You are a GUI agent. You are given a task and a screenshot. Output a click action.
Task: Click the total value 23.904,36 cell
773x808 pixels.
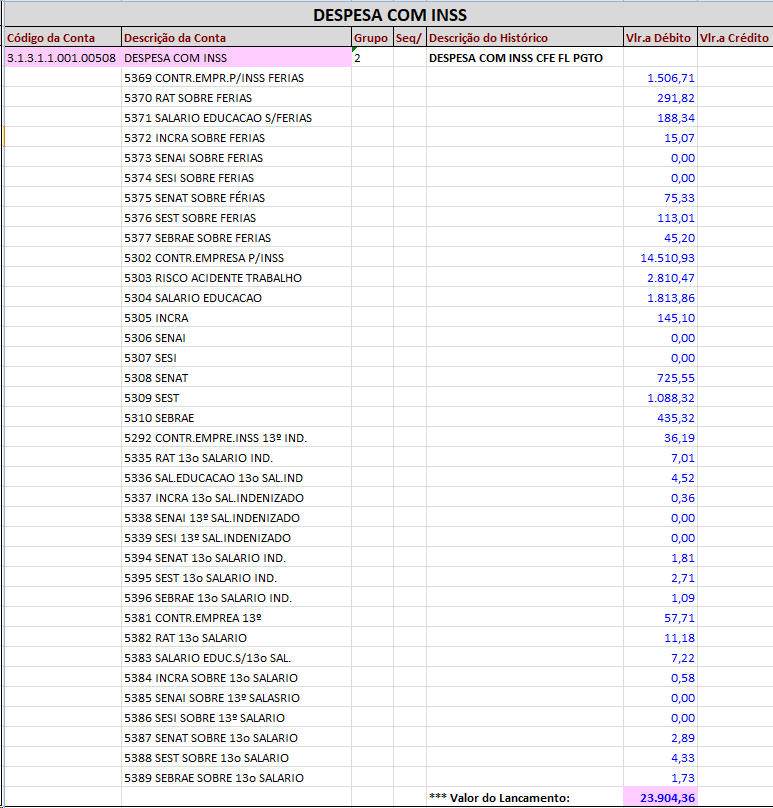660,797
